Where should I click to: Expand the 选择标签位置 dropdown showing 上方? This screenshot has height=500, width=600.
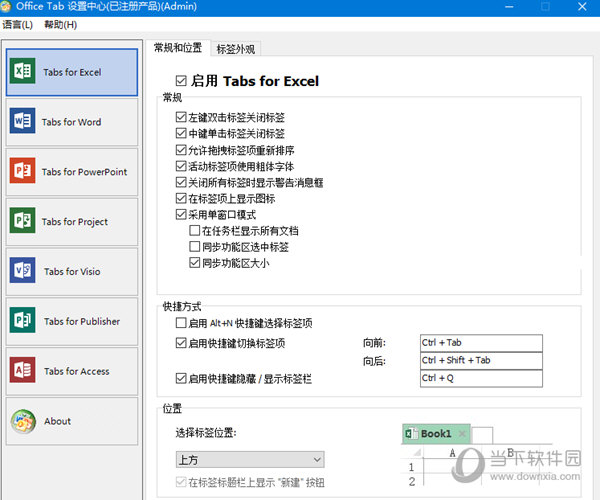coord(249,459)
